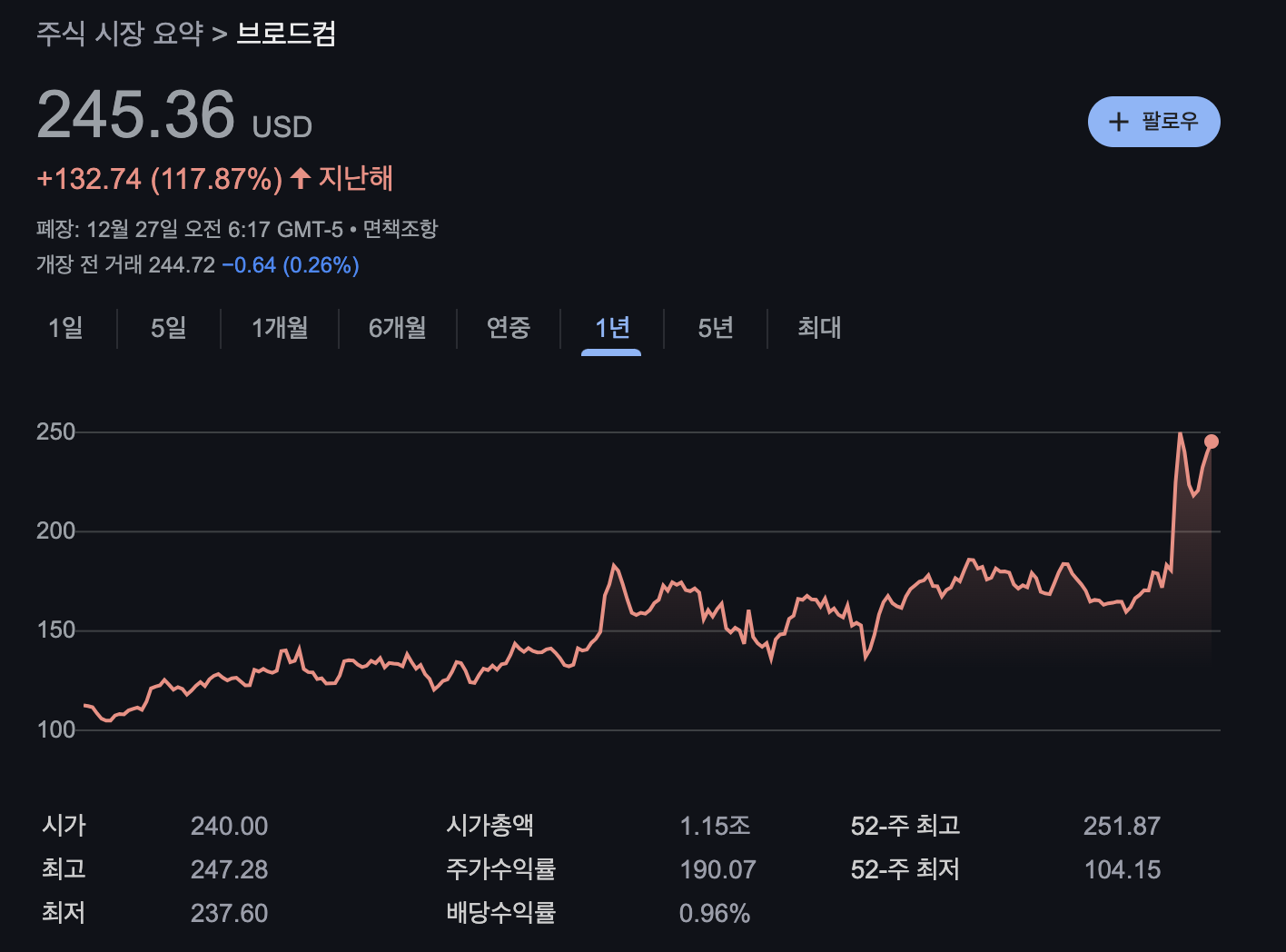
Task: Open the 연중 (YTD) chart view
Action: coord(508,329)
